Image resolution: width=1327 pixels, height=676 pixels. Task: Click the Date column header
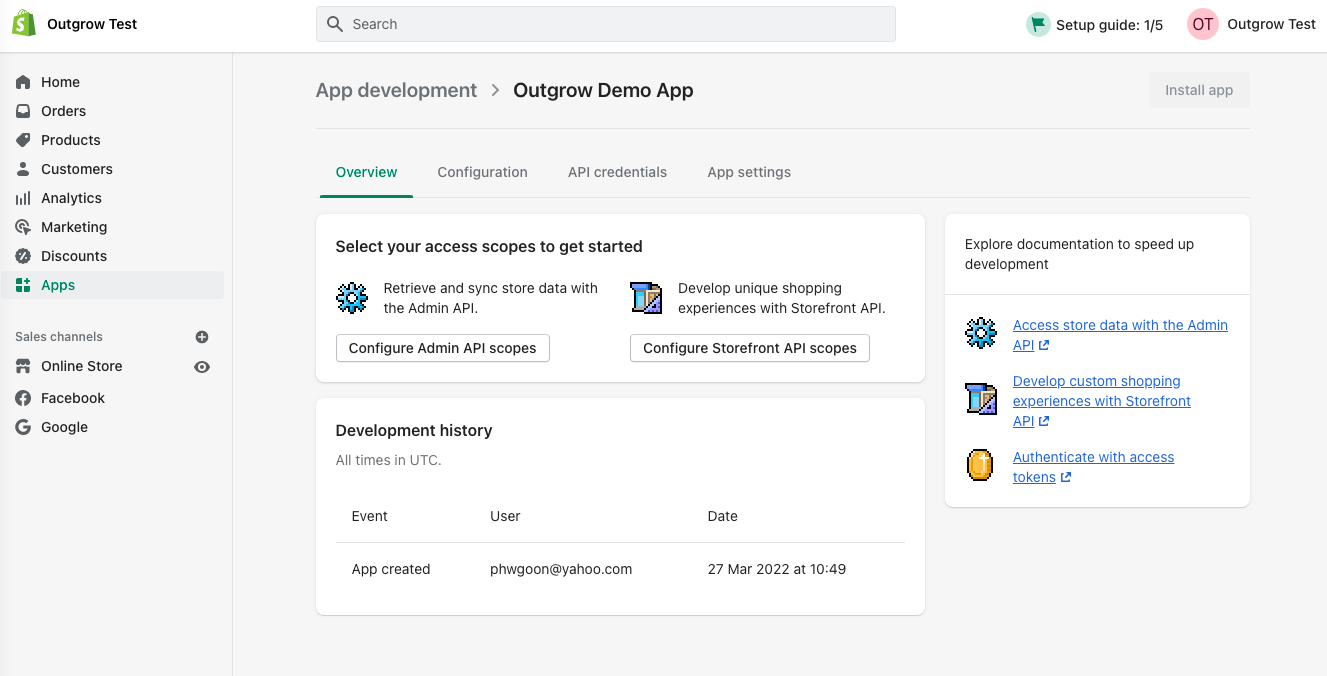click(x=722, y=516)
